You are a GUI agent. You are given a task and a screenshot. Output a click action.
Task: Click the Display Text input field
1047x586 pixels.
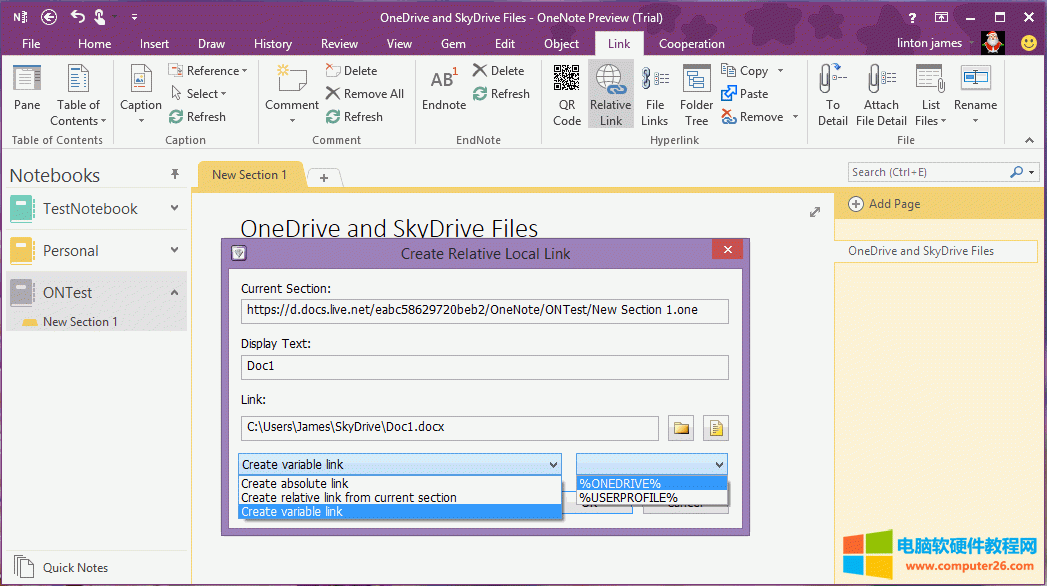pyautogui.click(x=484, y=367)
